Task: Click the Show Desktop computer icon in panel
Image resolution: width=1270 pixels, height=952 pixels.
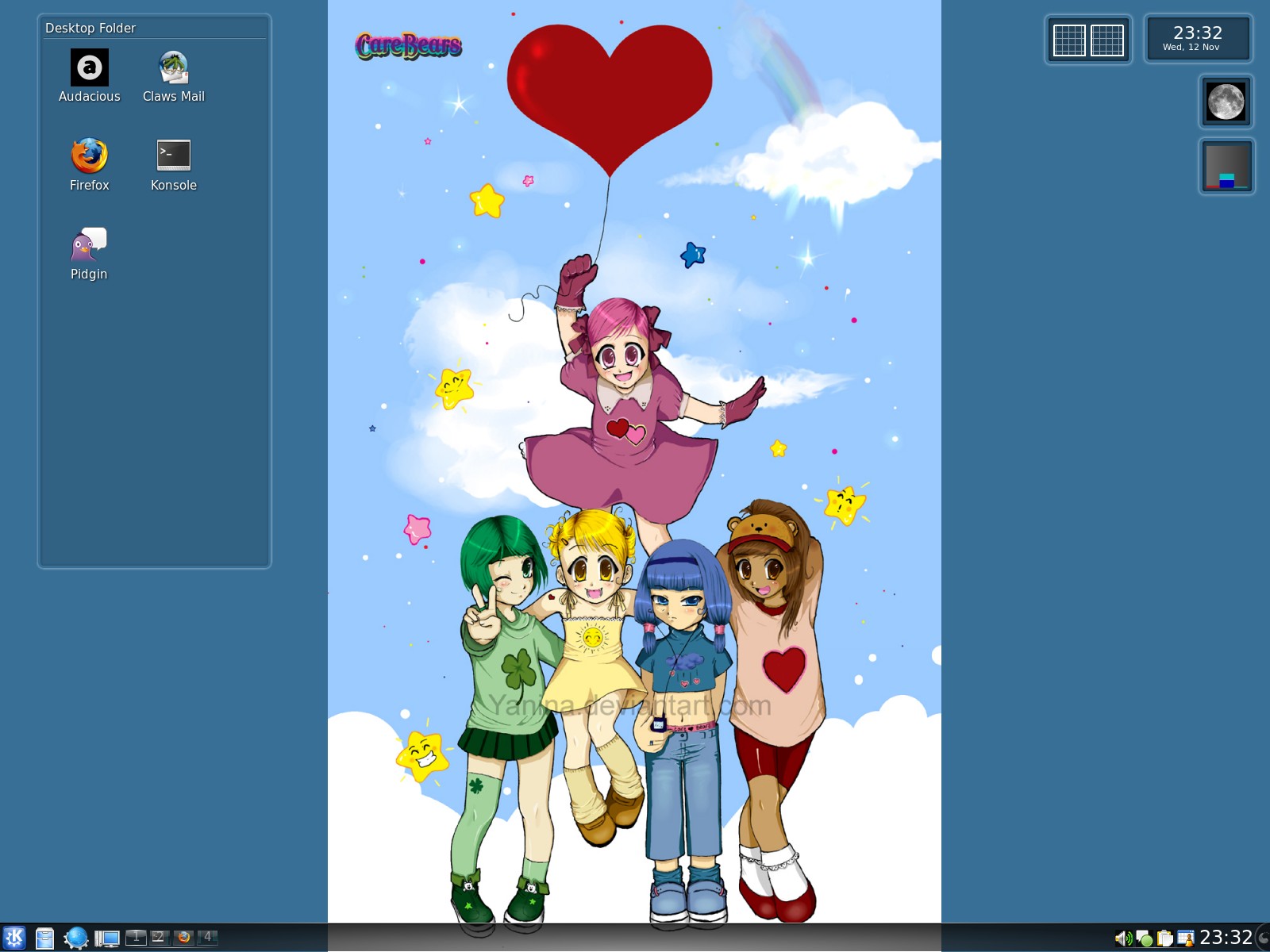Action: pyautogui.click(x=107, y=939)
